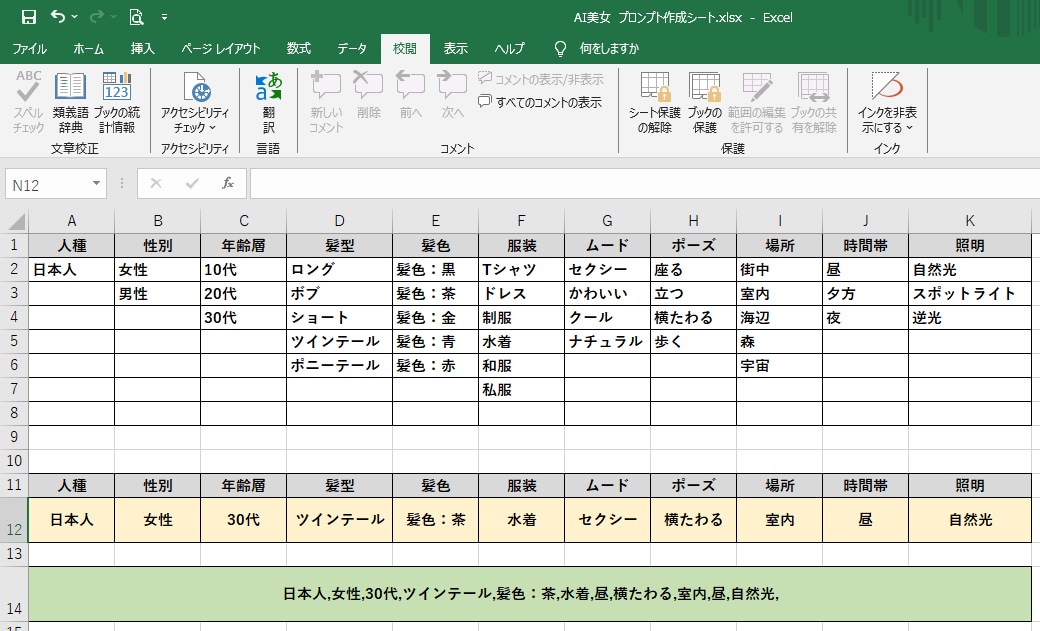Click cell ポニーテール in column D

(x=340, y=365)
